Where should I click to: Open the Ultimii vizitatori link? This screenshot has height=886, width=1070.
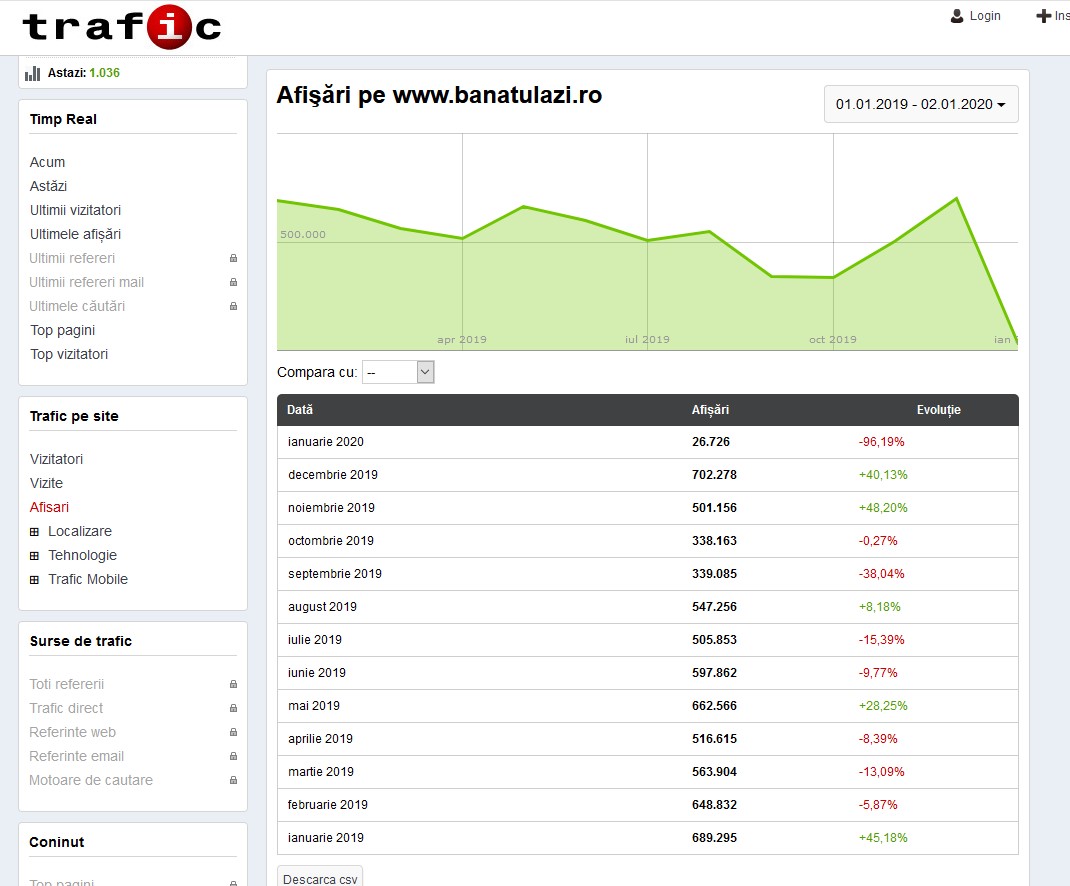pos(75,210)
